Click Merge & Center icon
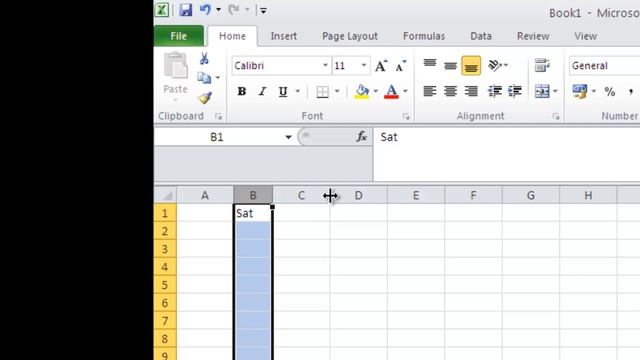Viewport: 640px width, 360px height. tap(542, 91)
